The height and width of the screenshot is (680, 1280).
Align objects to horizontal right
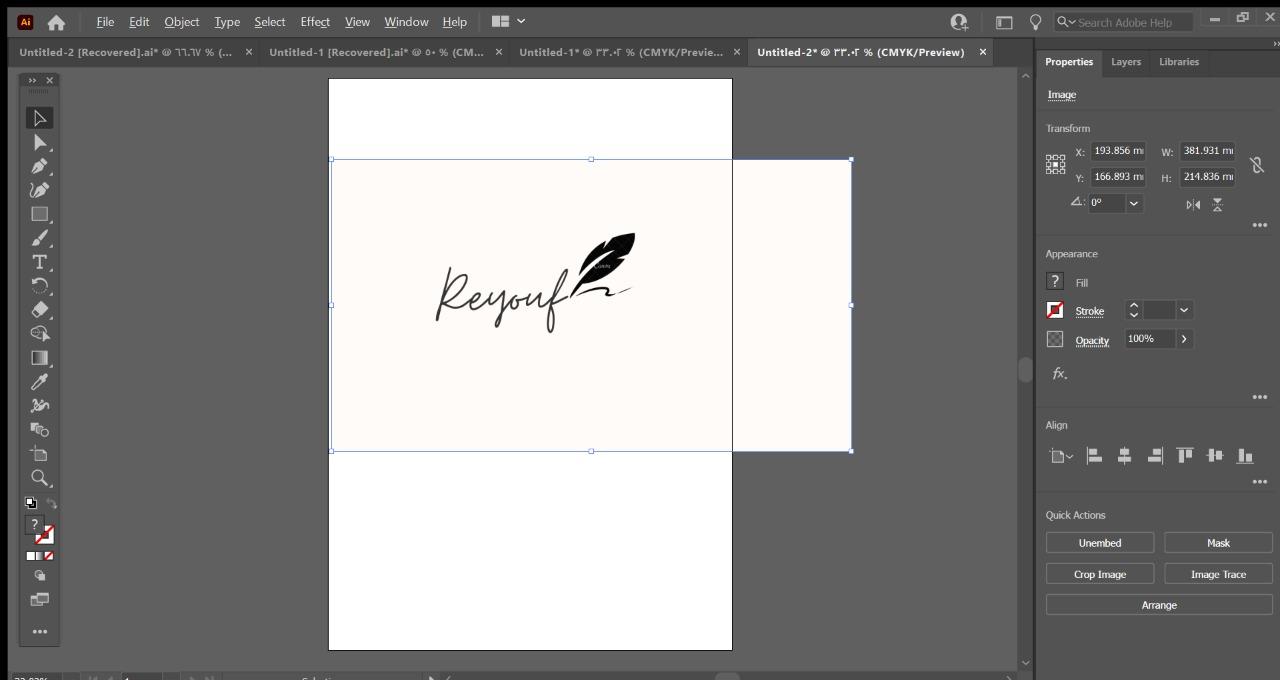(1155, 456)
